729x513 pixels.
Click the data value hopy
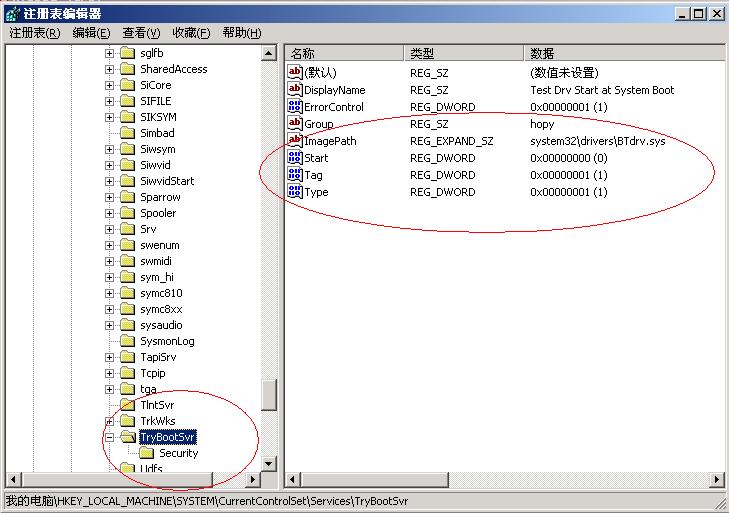tap(542, 124)
